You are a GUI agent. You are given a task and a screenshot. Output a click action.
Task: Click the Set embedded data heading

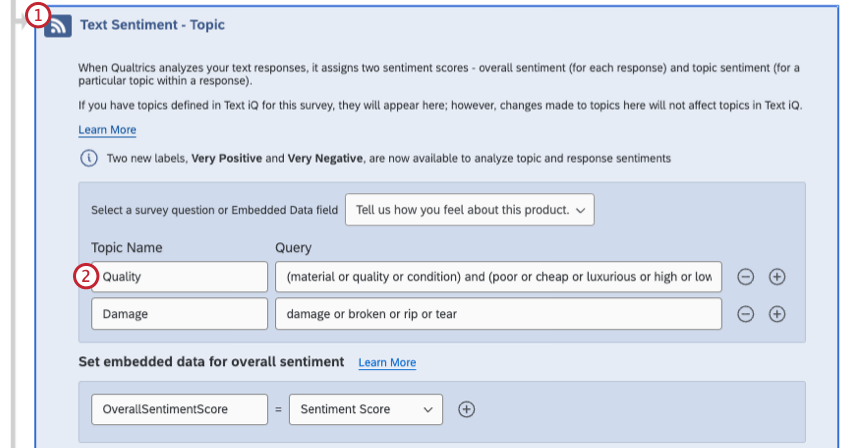(x=211, y=361)
